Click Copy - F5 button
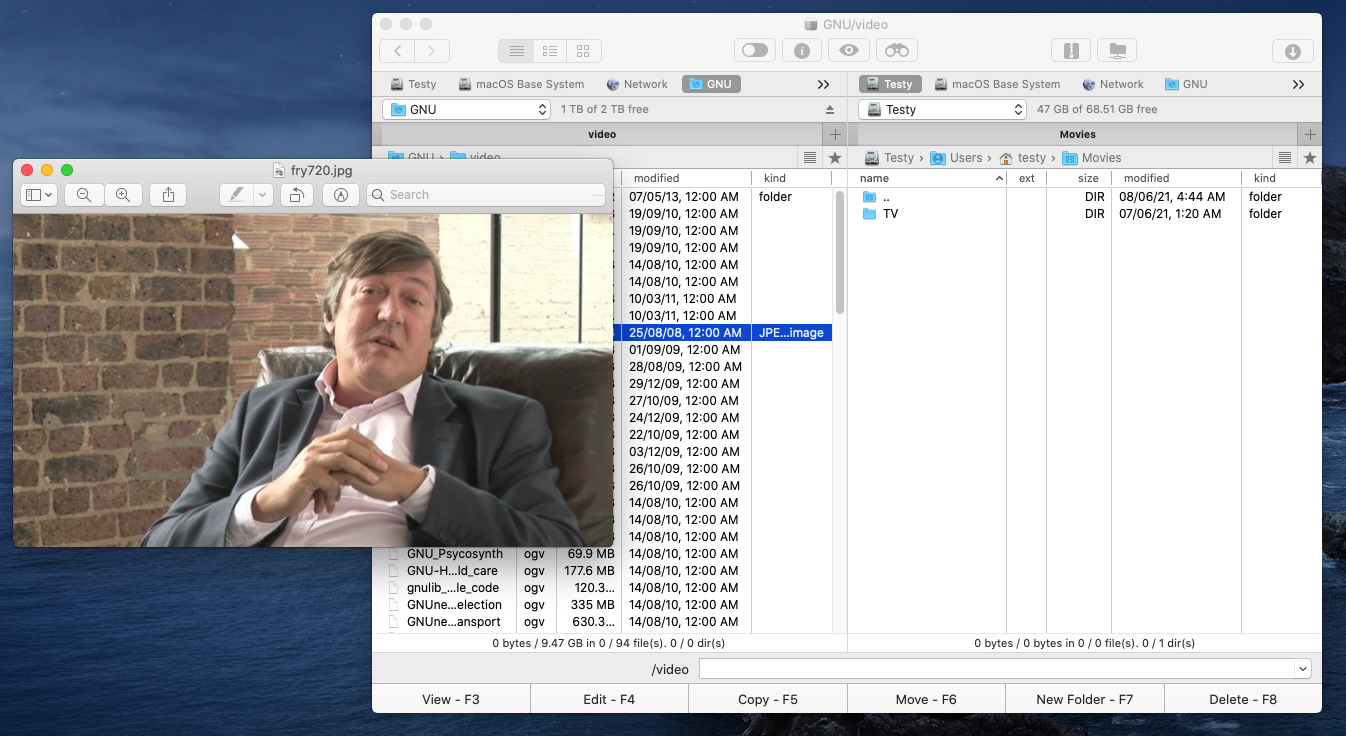 [768, 699]
